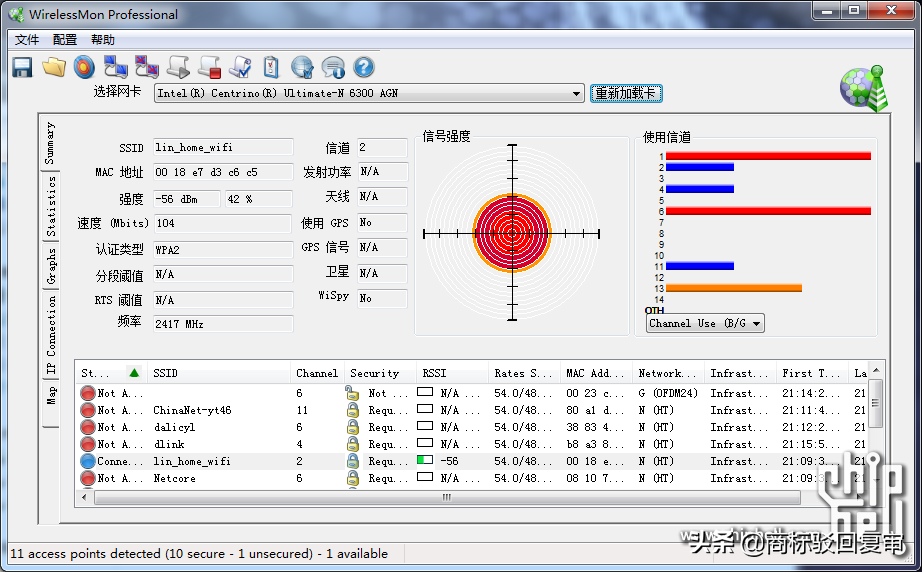The width and height of the screenshot is (922, 572).
Task: Sort by the Security column header
Action: [380, 373]
